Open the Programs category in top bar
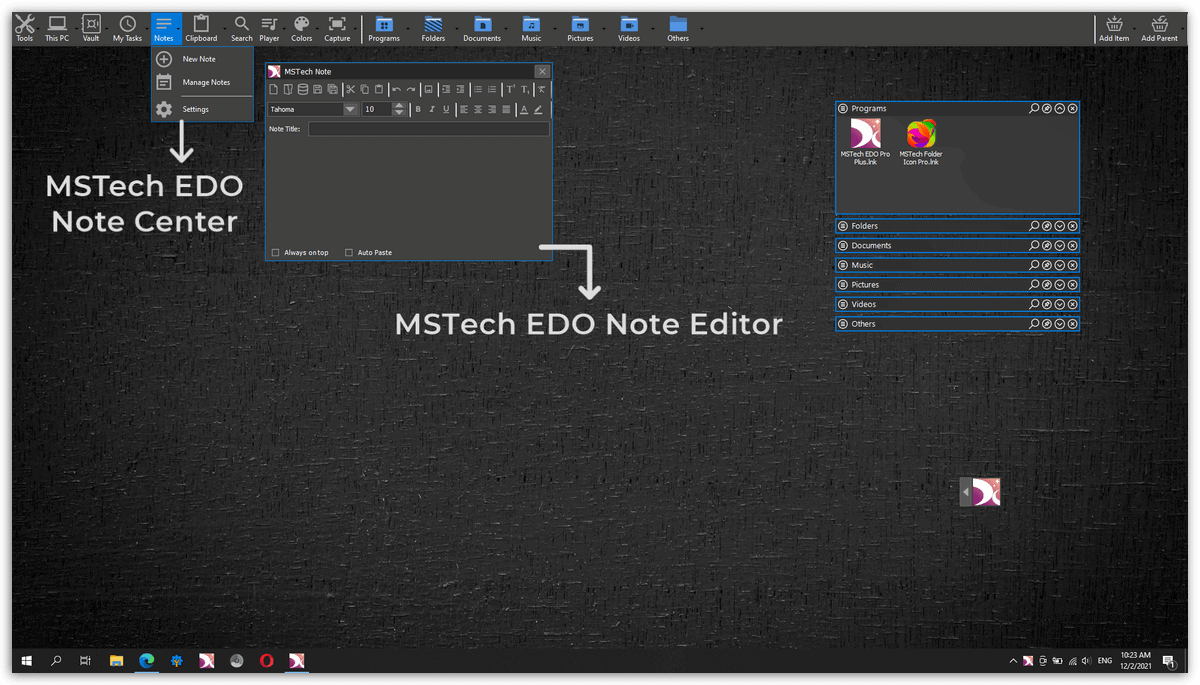Screen dimensions: 1200x685 coord(384,28)
